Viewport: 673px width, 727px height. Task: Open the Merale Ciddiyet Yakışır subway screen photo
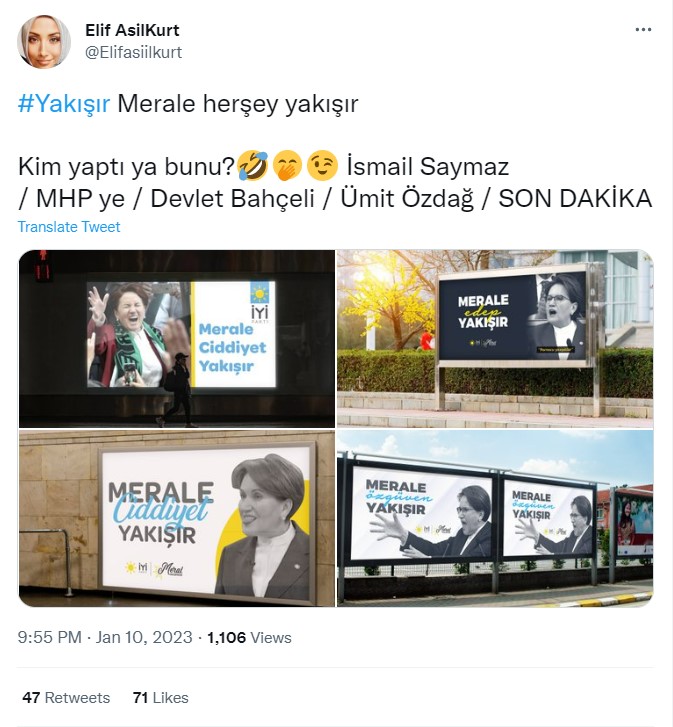177,338
